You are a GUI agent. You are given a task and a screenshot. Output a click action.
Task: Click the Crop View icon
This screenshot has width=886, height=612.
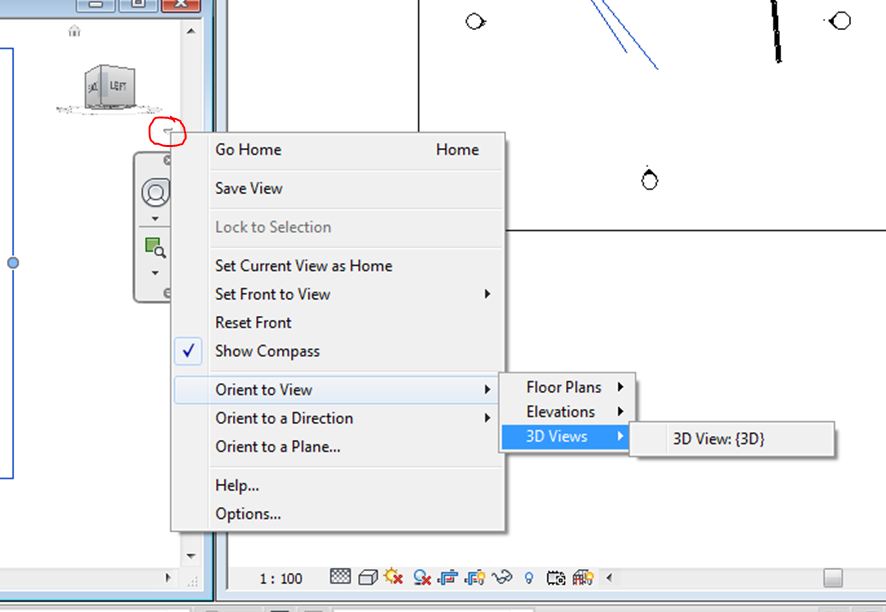pos(448,578)
